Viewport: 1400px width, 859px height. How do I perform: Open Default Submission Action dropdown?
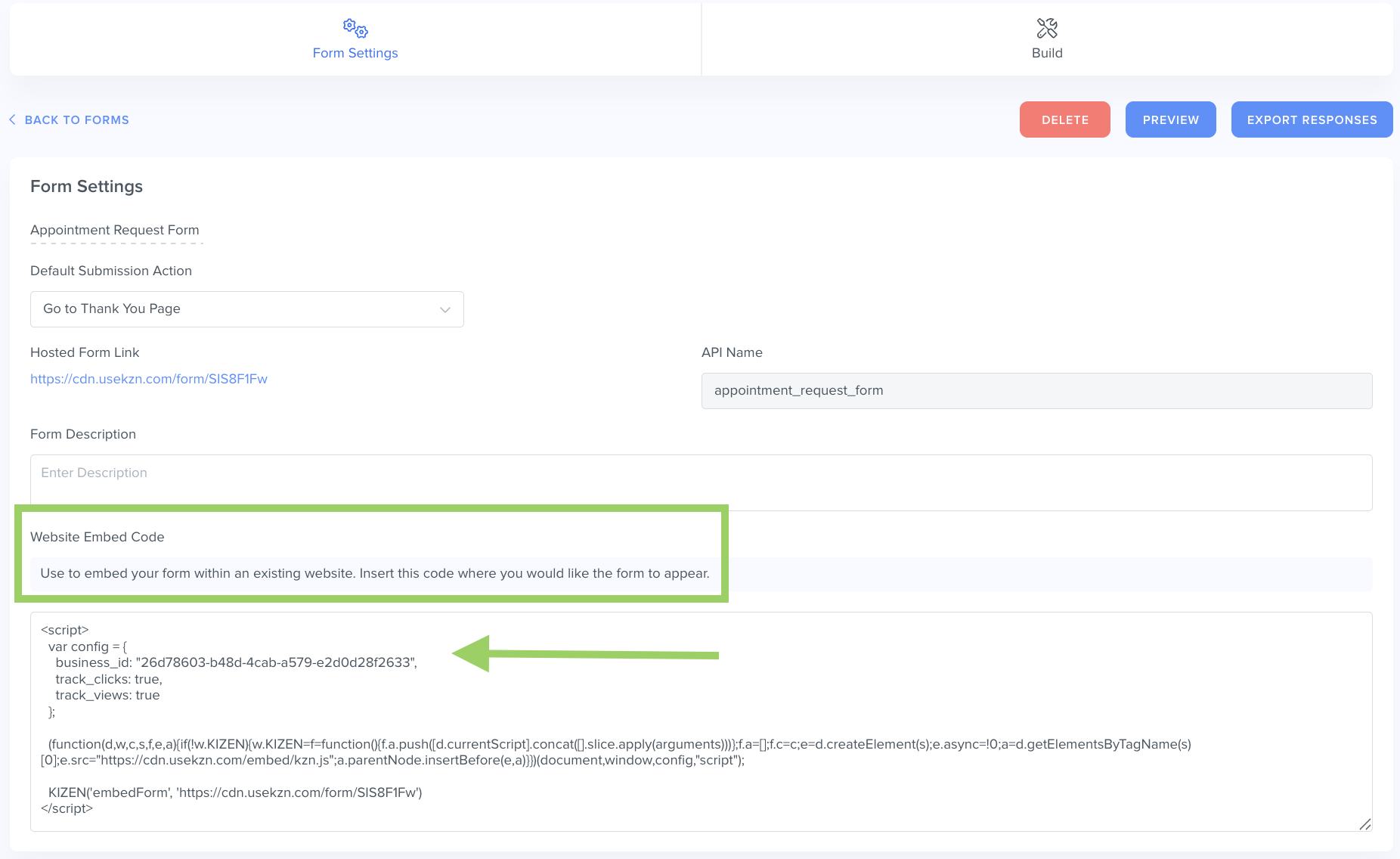point(247,309)
